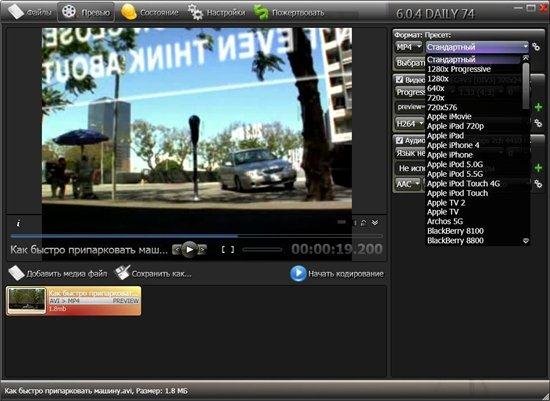This screenshot has width=550, height=401.
Task: Open the Язык не audio language dropdown
Action: [410, 153]
